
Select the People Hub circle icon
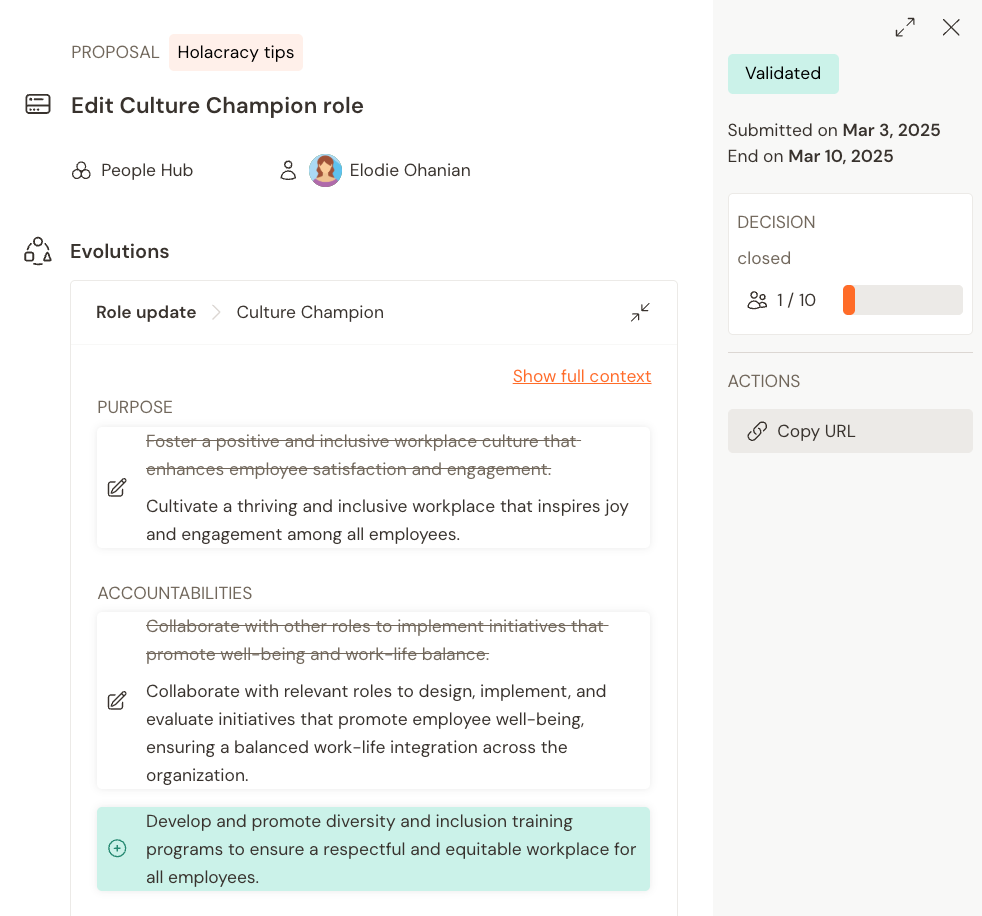(x=80, y=170)
